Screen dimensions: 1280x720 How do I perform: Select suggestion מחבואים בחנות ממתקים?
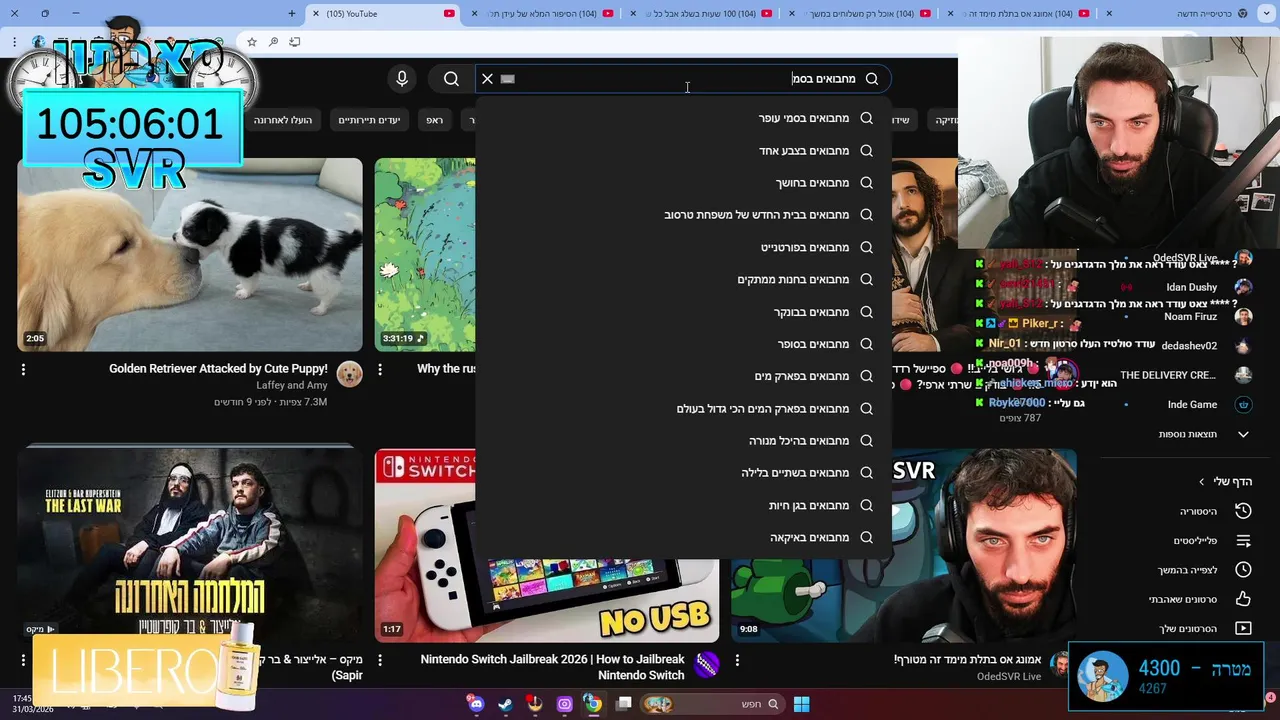tap(683, 279)
